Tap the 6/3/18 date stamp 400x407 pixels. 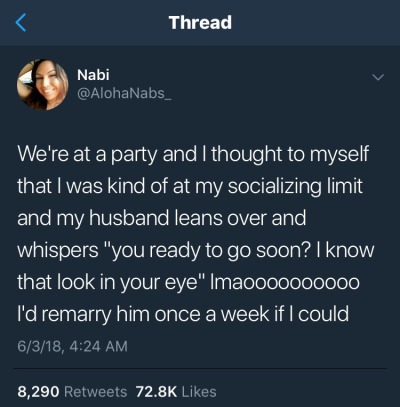[x=40, y=346]
